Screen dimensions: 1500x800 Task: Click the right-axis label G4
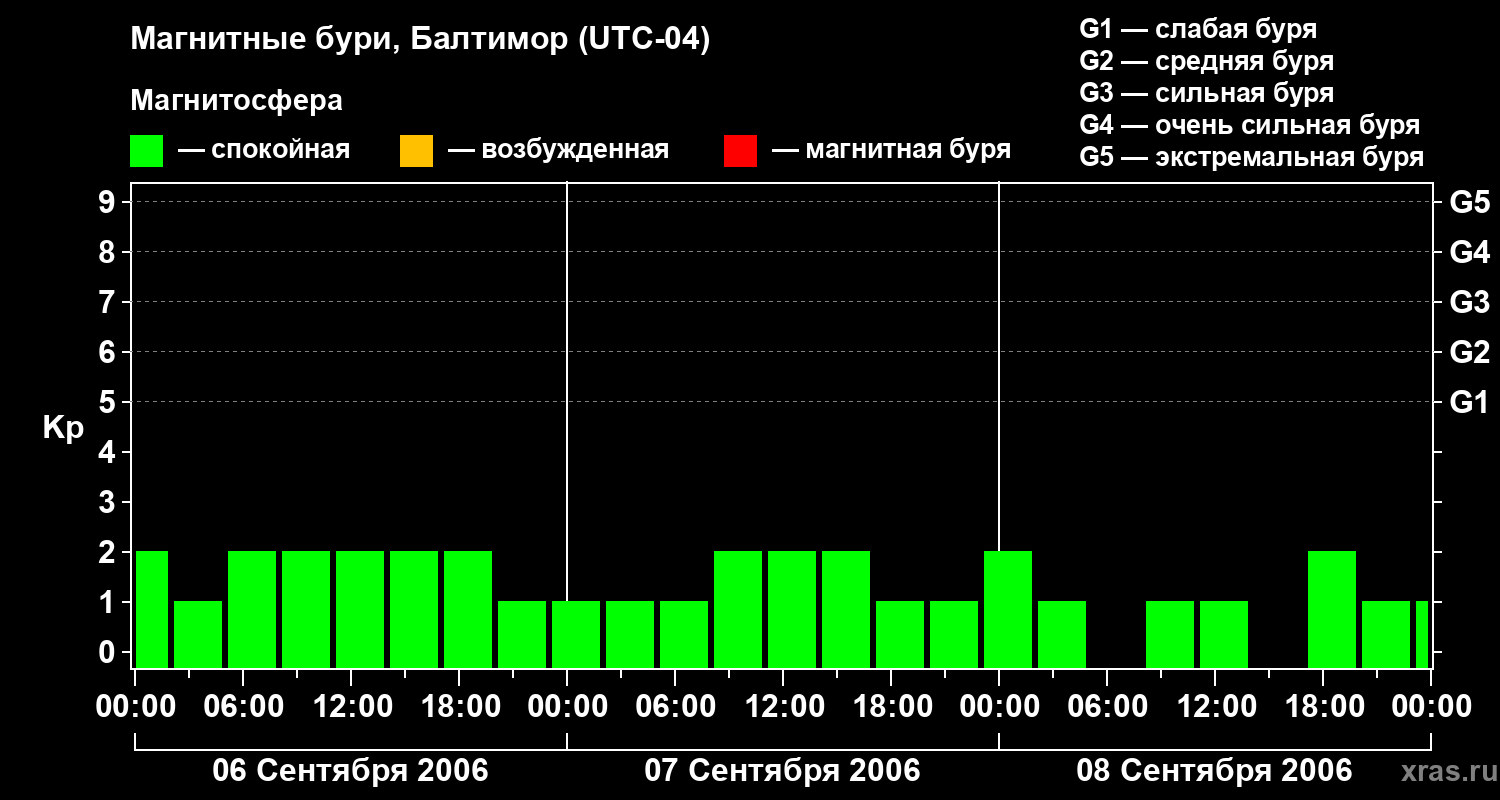pyautogui.click(x=1469, y=252)
